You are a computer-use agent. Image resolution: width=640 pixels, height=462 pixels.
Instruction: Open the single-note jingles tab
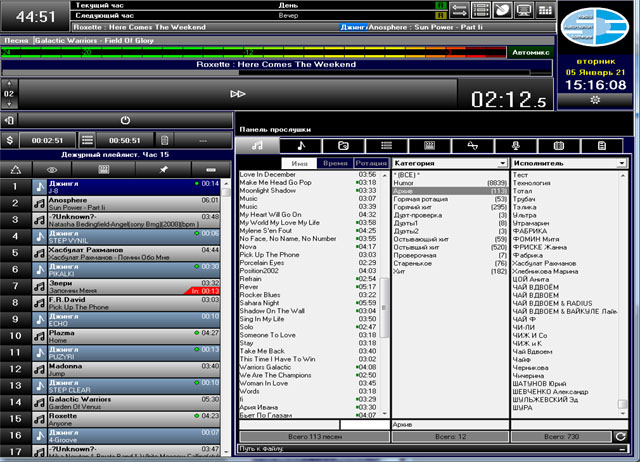coord(301,146)
